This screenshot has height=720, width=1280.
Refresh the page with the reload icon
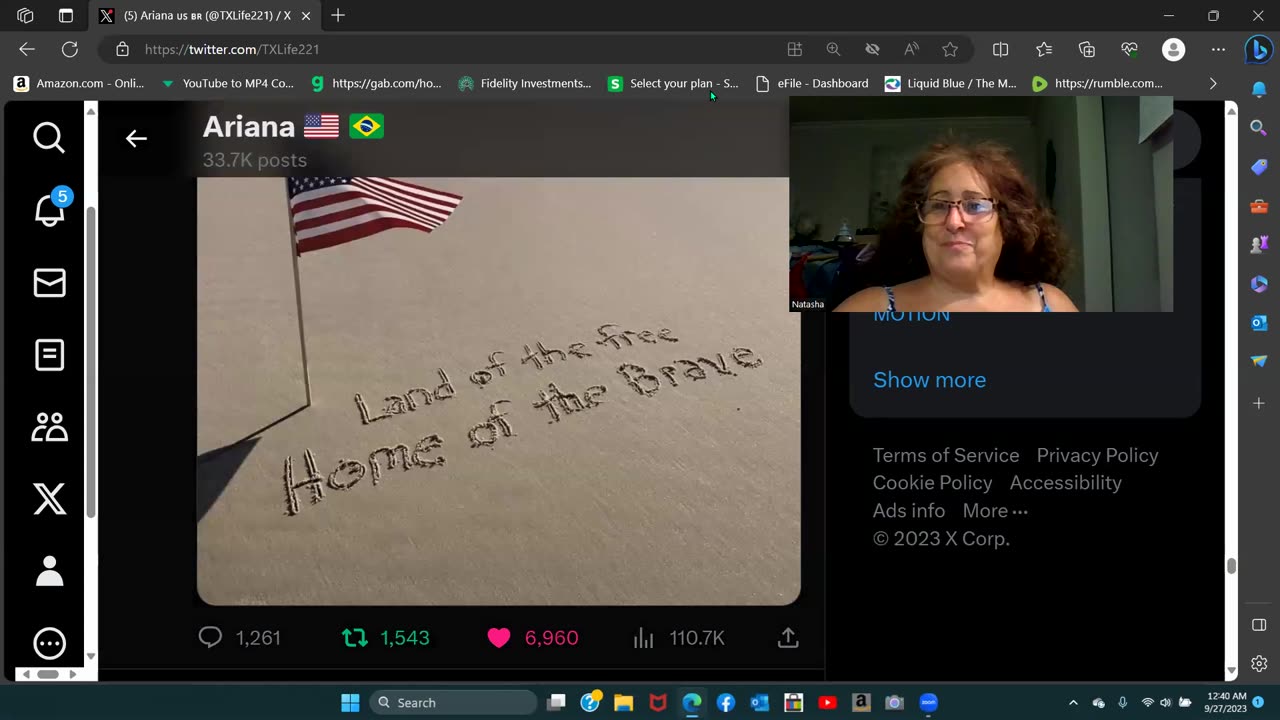(x=70, y=49)
